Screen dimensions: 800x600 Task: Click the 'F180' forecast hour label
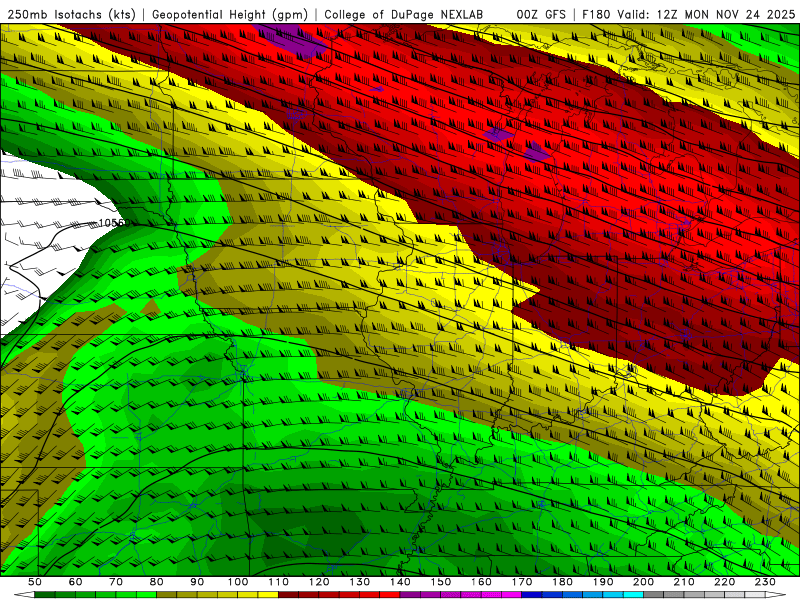pyautogui.click(x=596, y=15)
